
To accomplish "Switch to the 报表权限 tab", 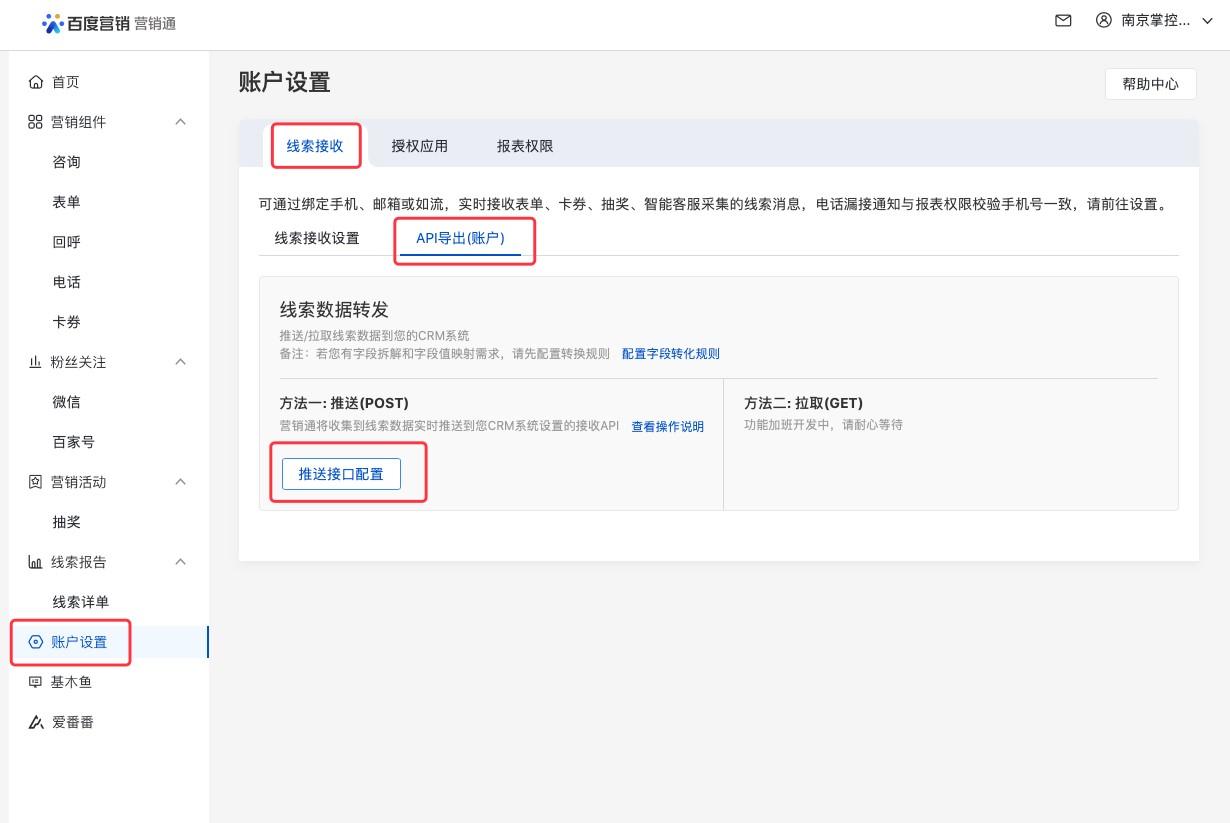I will 525,146.
